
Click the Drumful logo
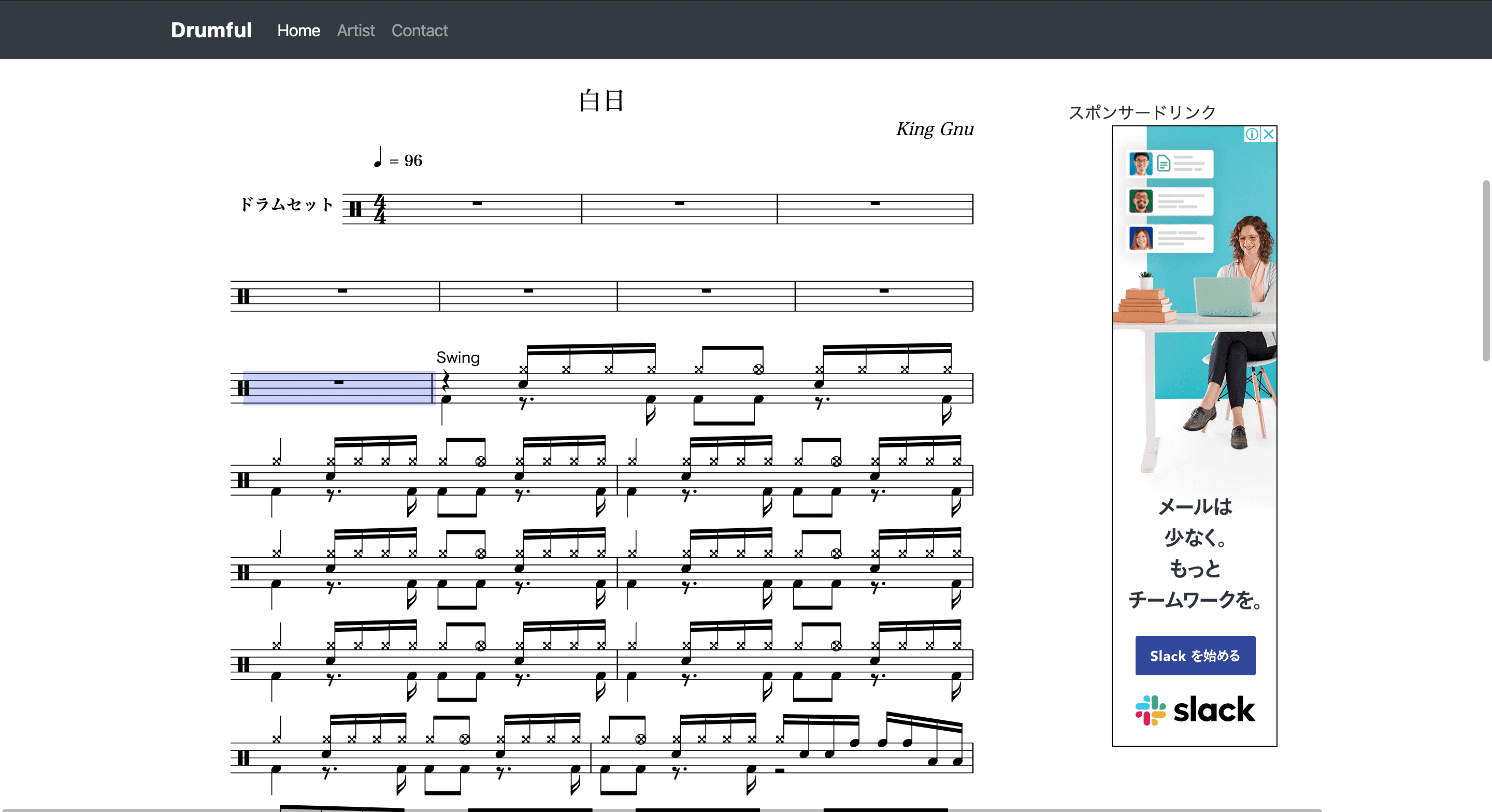pos(211,30)
